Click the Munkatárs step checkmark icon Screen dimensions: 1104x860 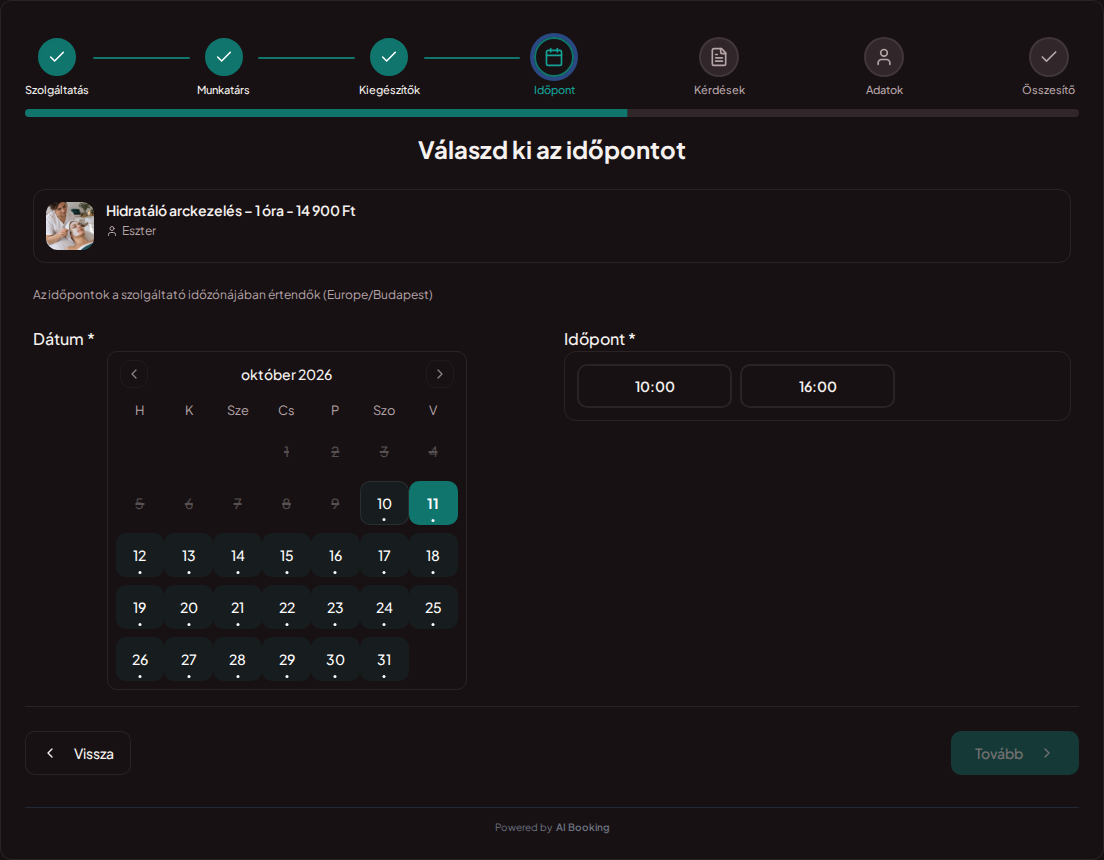[x=224, y=57]
